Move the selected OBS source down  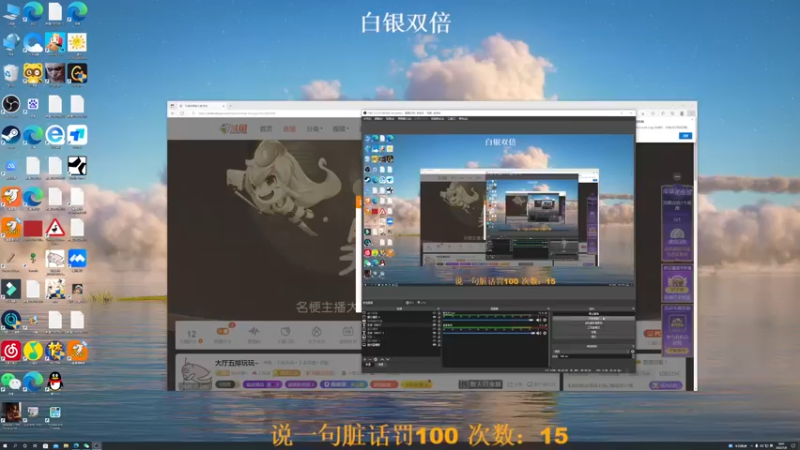(388, 359)
